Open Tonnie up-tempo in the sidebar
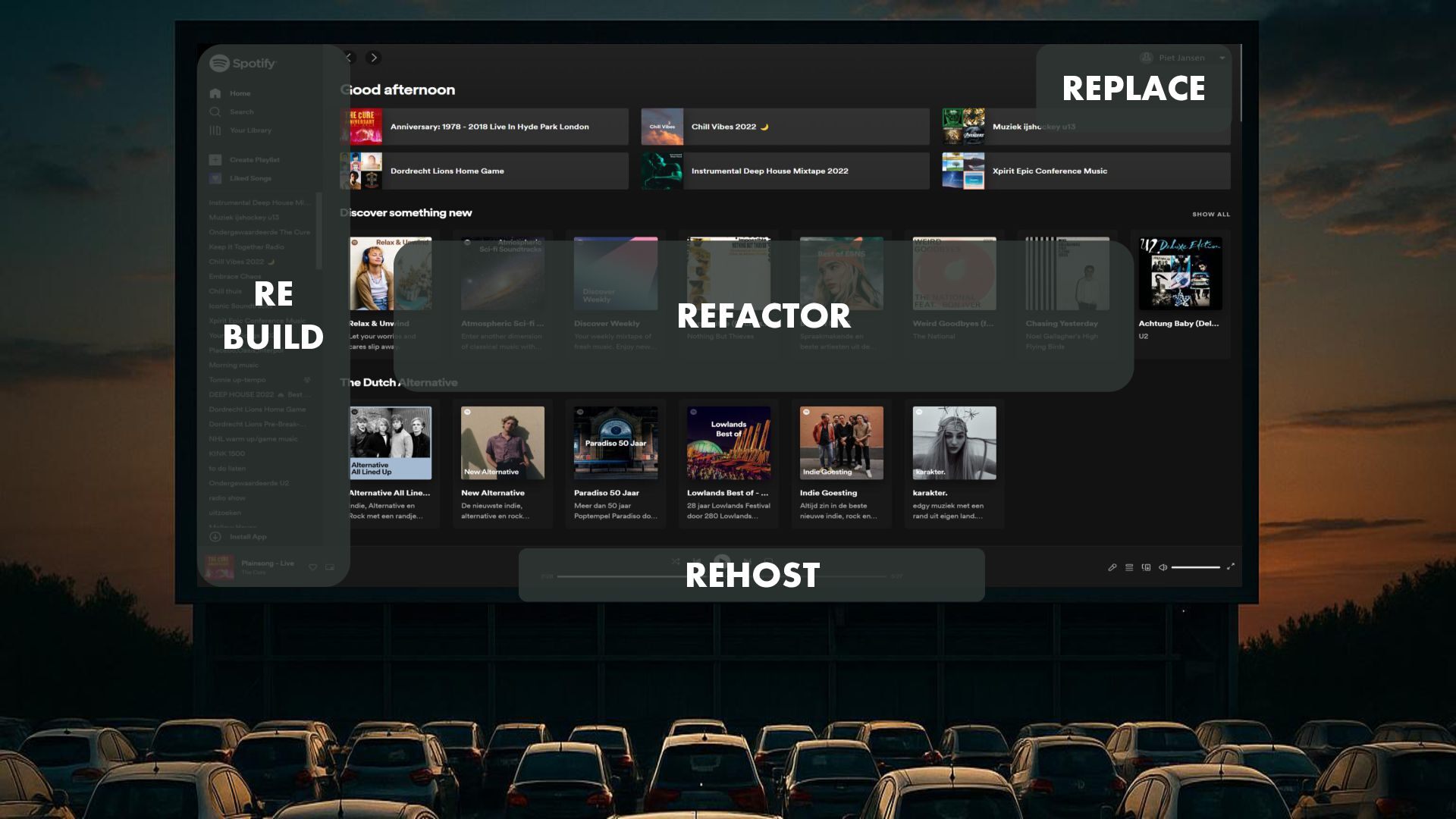The height and width of the screenshot is (819, 1456). (x=237, y=380)
